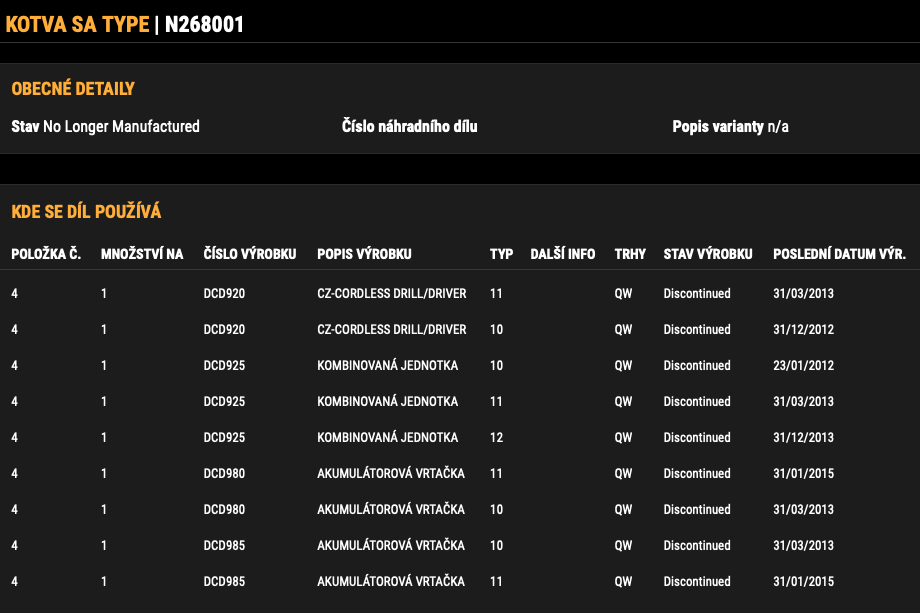The height and width of the screenshot is (613, 920).
Task: Click KOMBINOVANÁ JEDNOTKA description dated 23/01/2012
Action: coord(388,365)
